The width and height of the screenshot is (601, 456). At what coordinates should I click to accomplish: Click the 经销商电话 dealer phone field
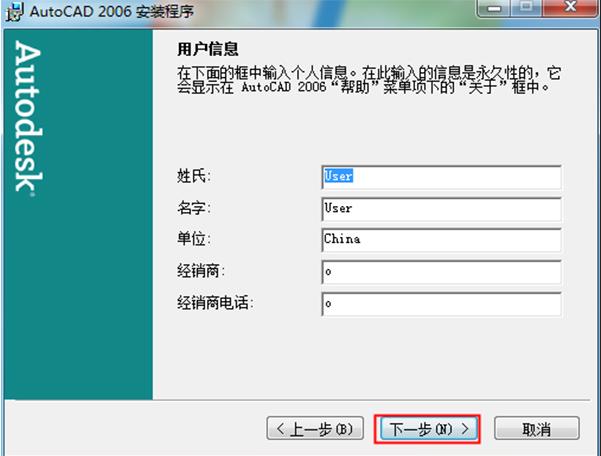pyautogui.click(x=441, y=304)
